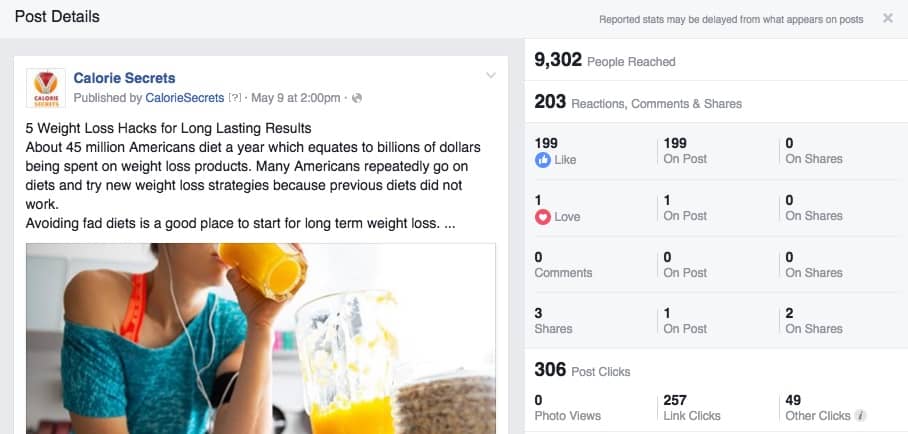Click the Calorie Secrets page logo
908x434 pixels.
point(46,88)
